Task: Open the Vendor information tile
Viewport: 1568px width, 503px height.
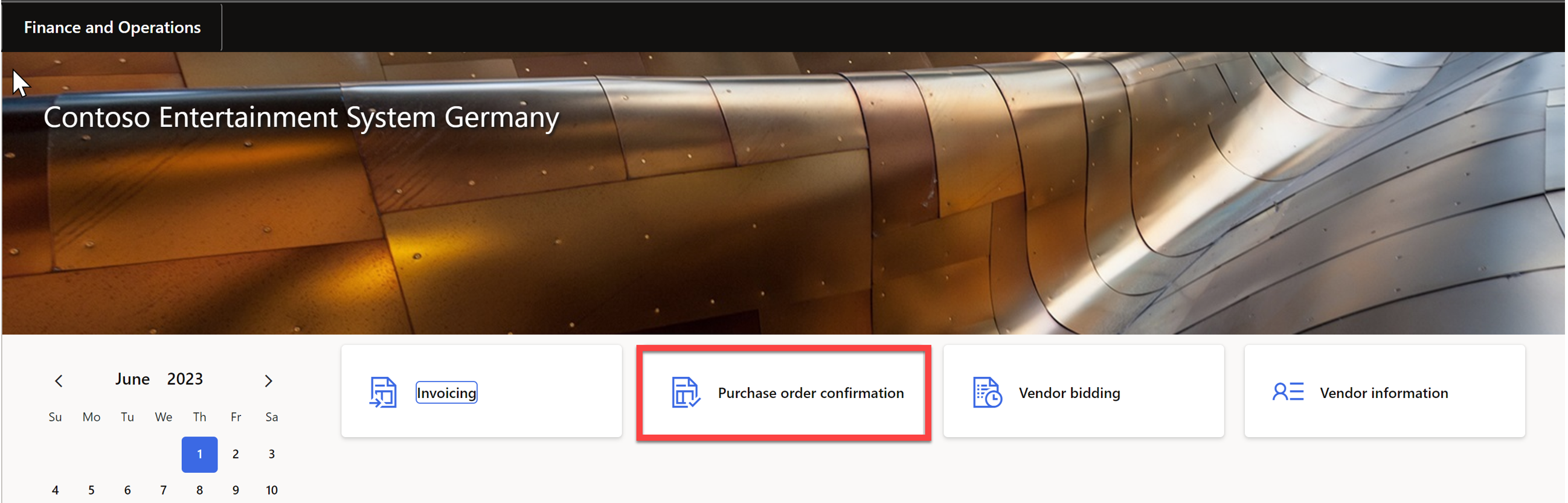Action: 1384,391
